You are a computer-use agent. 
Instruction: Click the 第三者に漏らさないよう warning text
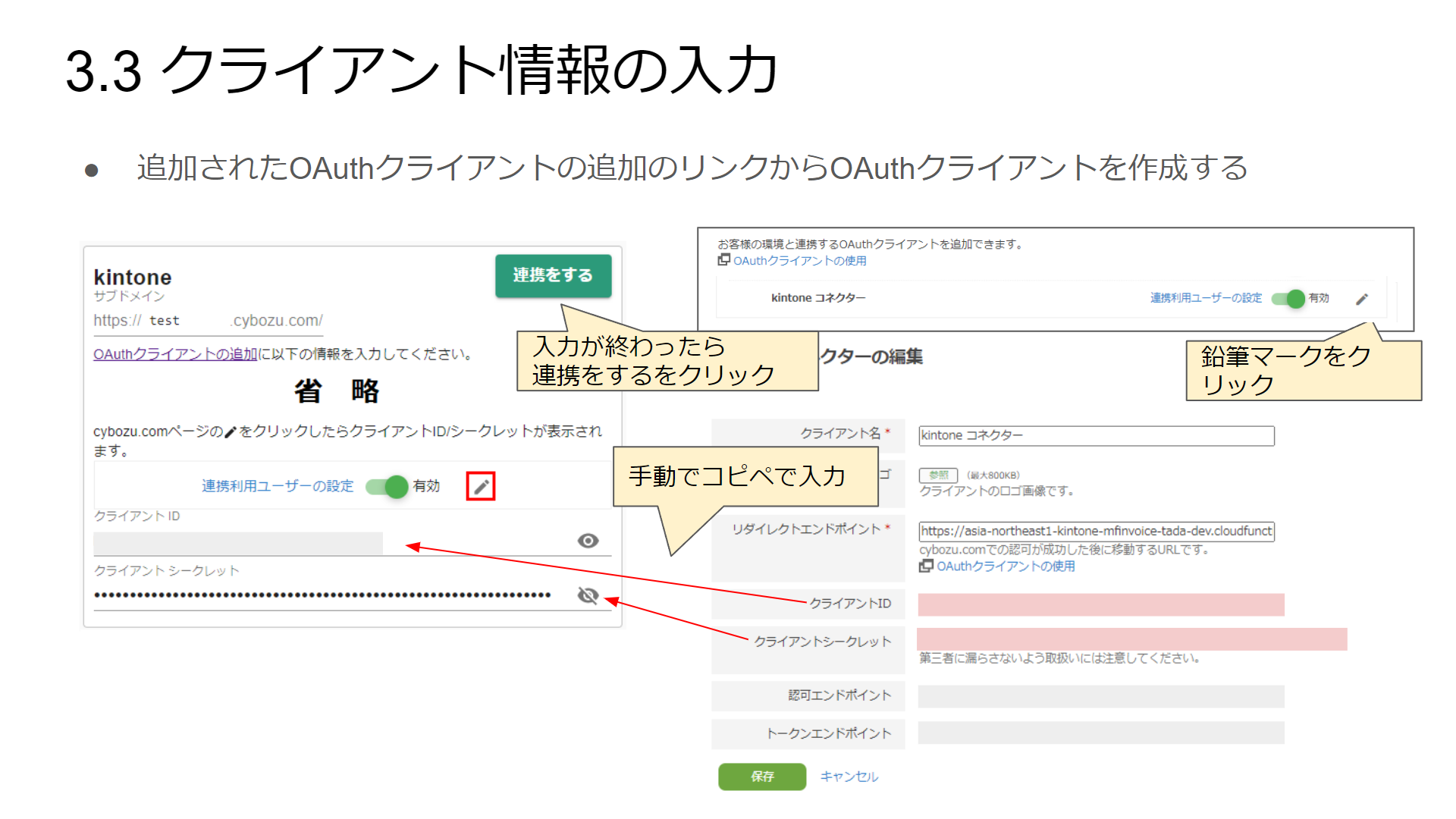(1059, 658)
